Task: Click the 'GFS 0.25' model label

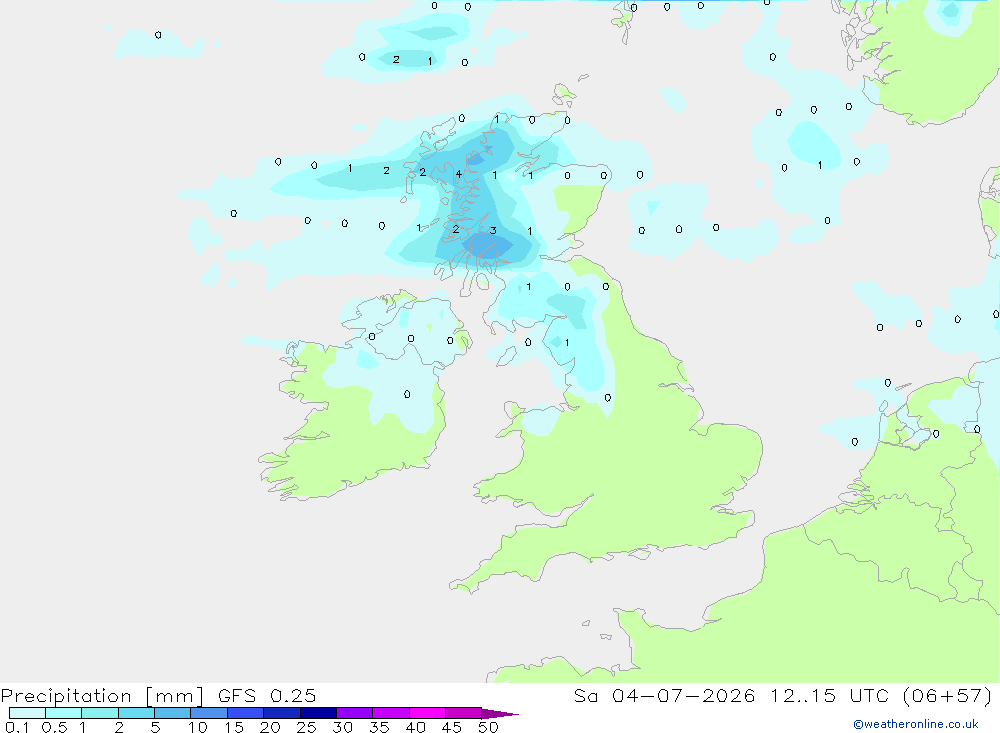Action: point(267,695)
